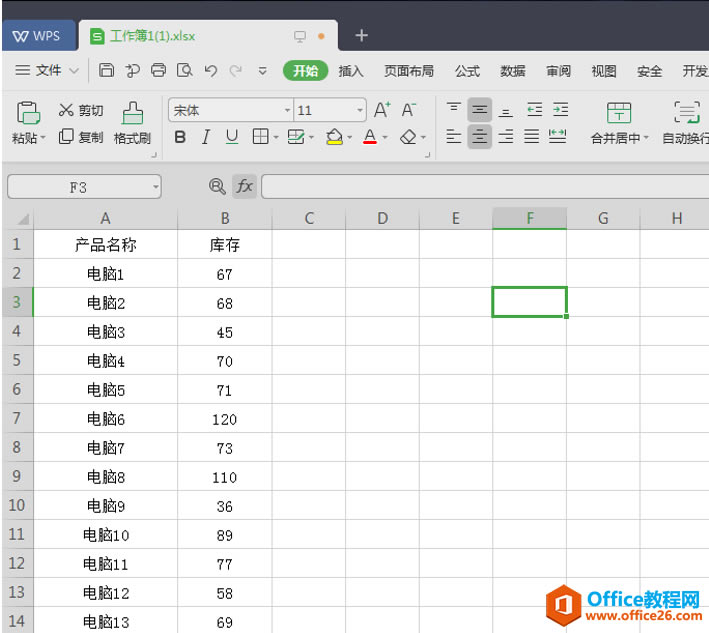The width and height of the screenshot is (709, 633).
Task: Expand the font color dropdown arrow
Action: click(x=385, y=137)
